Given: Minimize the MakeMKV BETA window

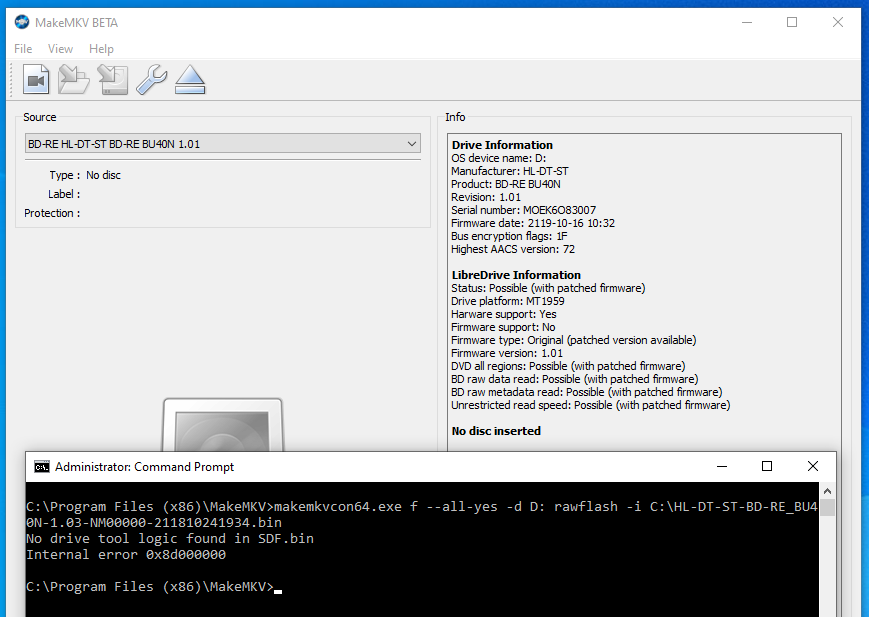Looking at the screenshot, I should 747,22.
